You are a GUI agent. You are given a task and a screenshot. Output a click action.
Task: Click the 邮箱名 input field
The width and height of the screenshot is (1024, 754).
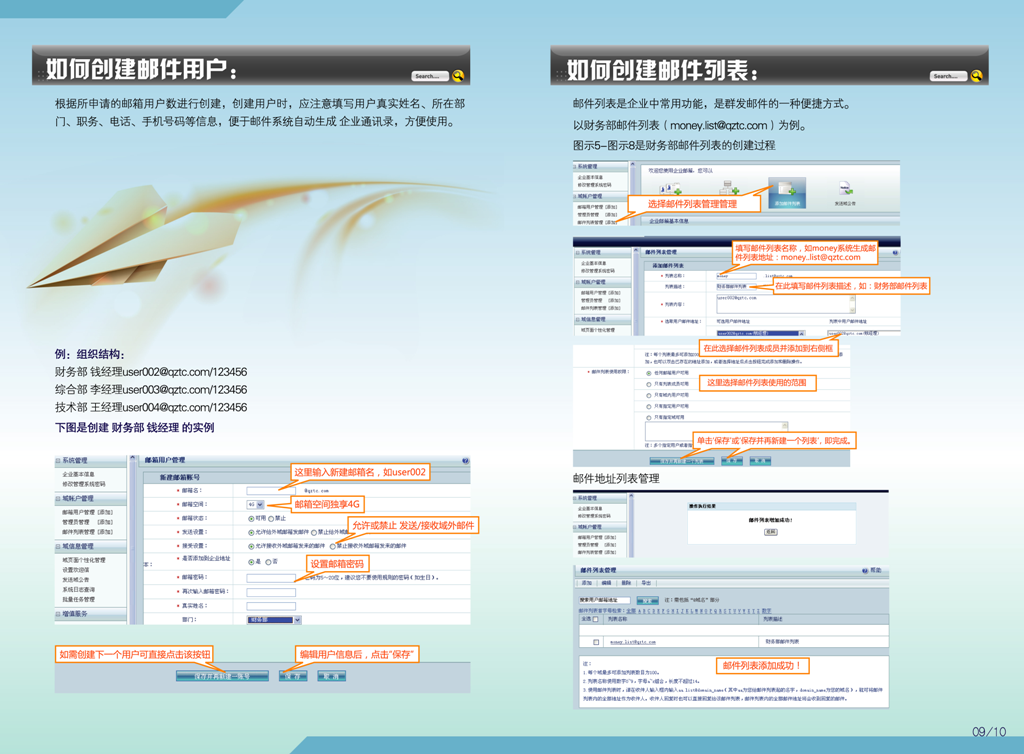(270, 491)
